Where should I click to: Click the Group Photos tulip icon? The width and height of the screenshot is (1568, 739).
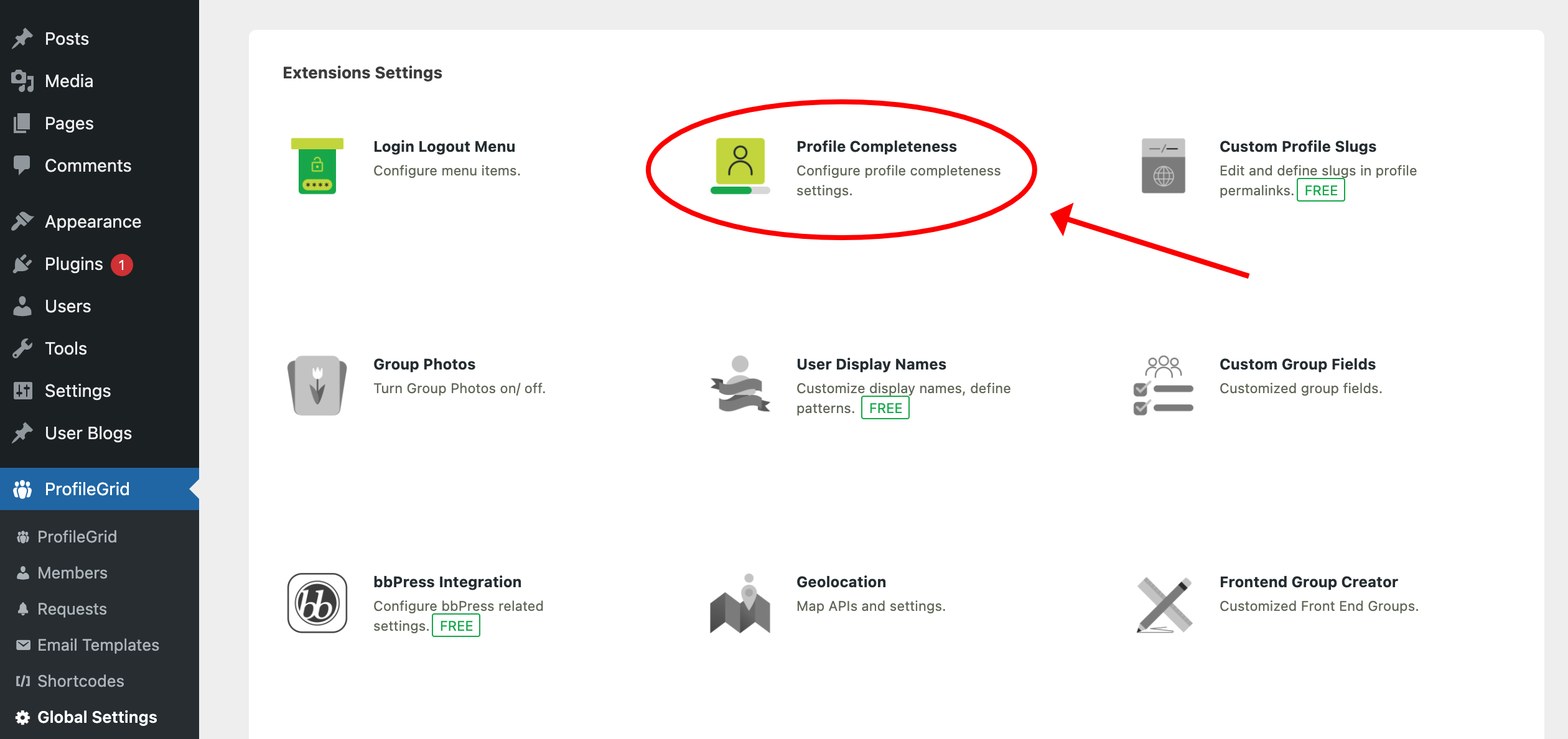[317, 385]
